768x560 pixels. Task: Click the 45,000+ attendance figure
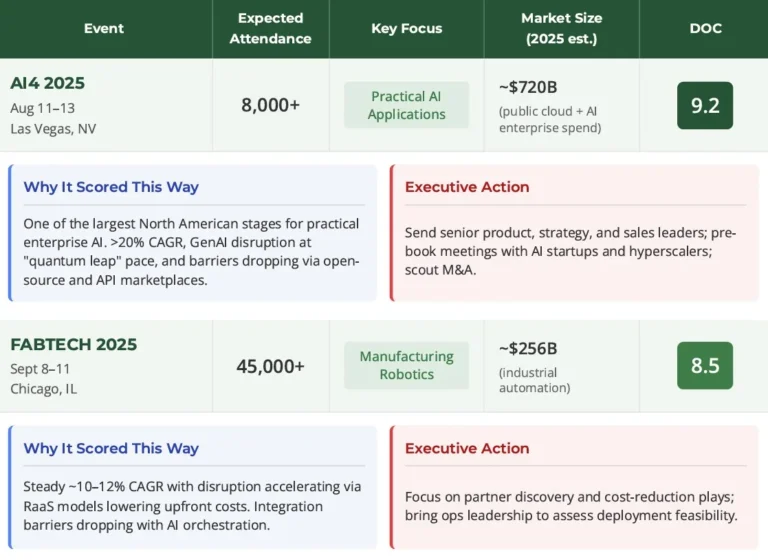click(270, 367)
